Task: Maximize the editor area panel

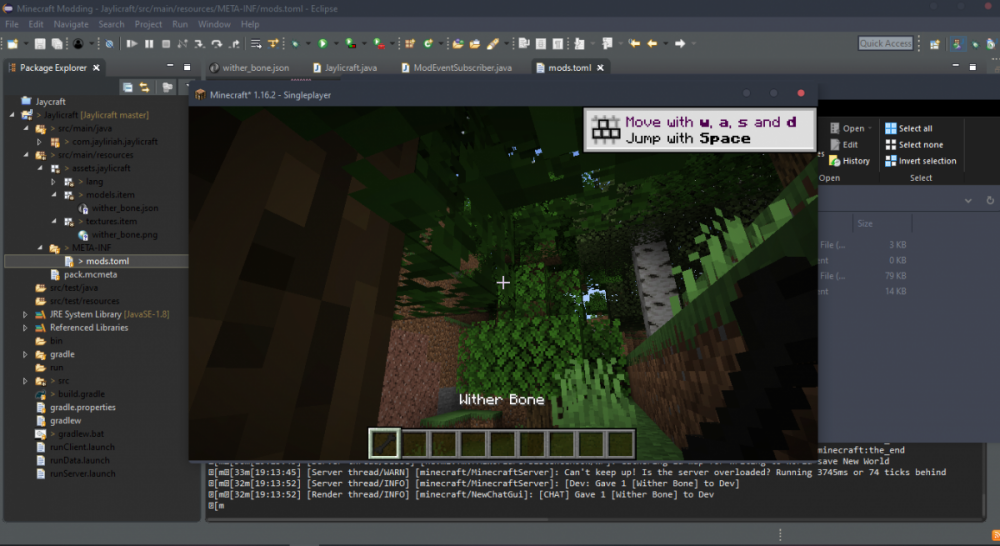Action: (x=973, y=66)
